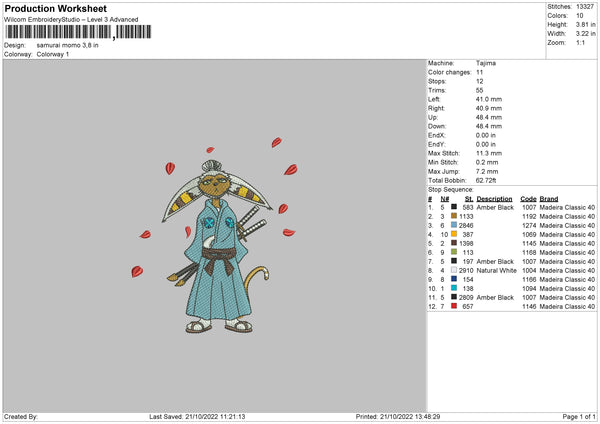Screen dimensions: 600x424
Task: Select the dark brown swatch for code 1145
Action: coord(454,243)
